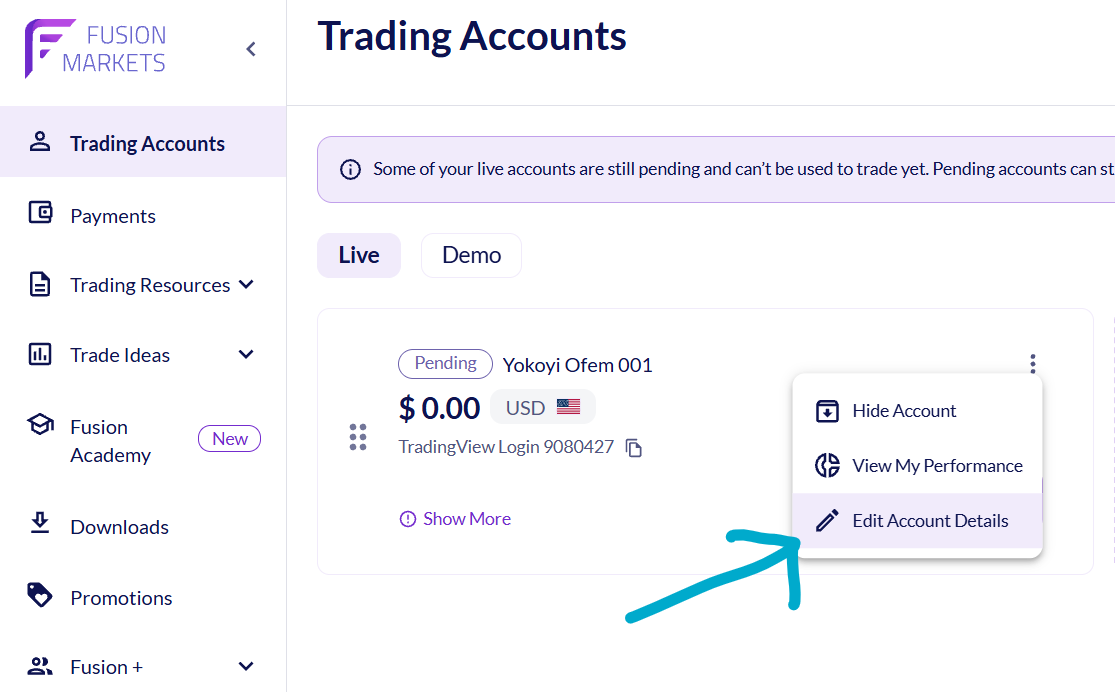Click the Downloads arrow icon
The height and width of the screenshot is (692, 1115).
pyautogui.click(x=40, y=523)
